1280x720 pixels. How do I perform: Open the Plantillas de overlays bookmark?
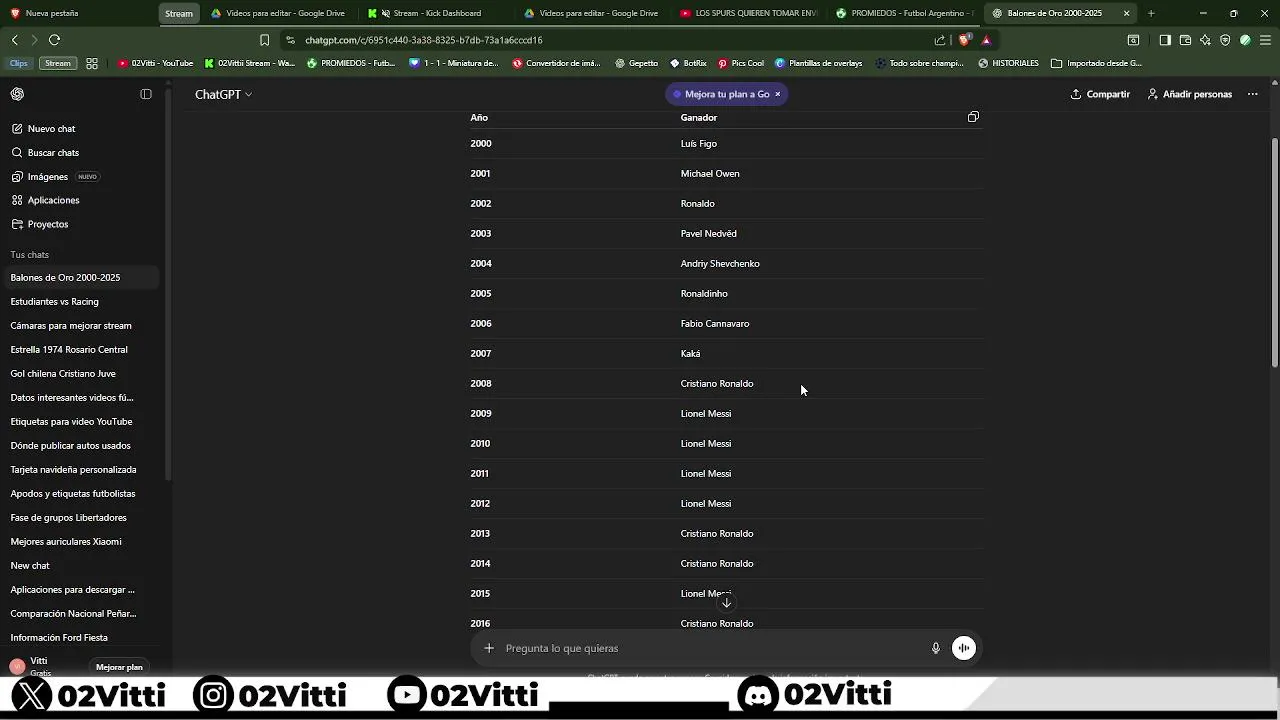pos(818,63)
